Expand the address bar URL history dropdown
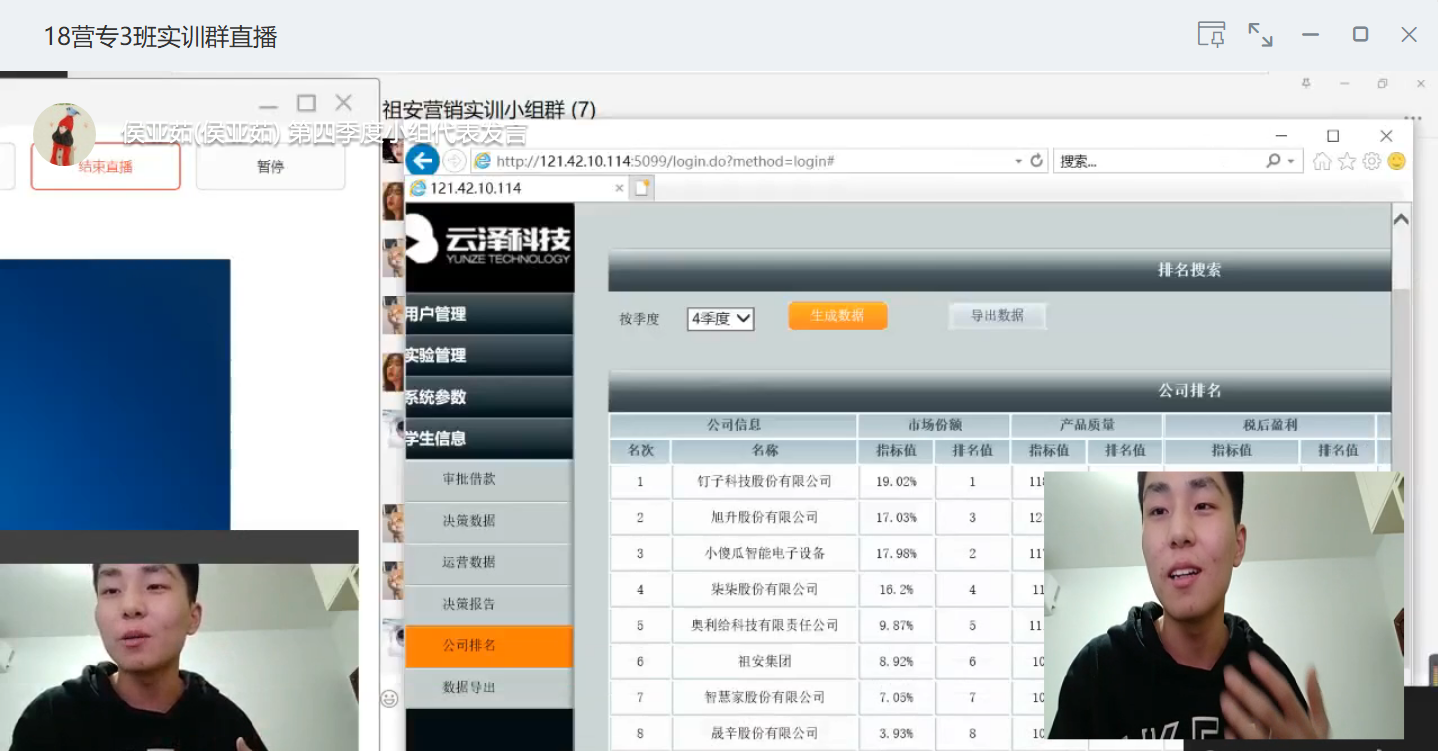Viewport: 1438px width, 751px height. [x=1018, y=161]
